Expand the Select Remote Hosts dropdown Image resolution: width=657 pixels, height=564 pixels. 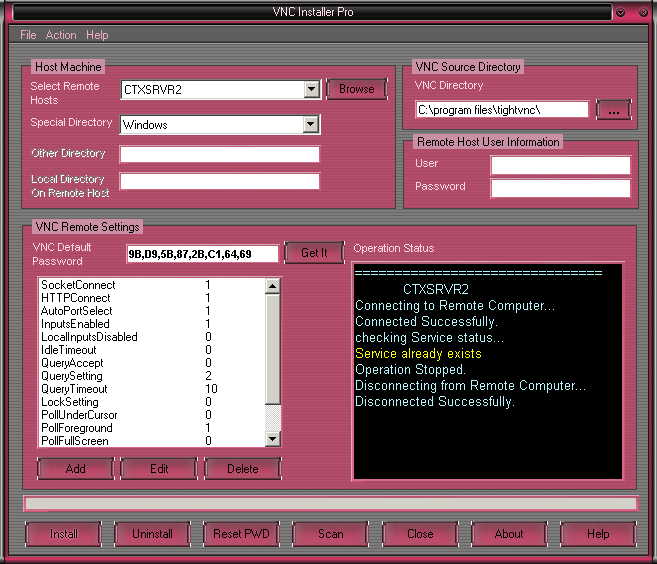(x=311, y=90)
